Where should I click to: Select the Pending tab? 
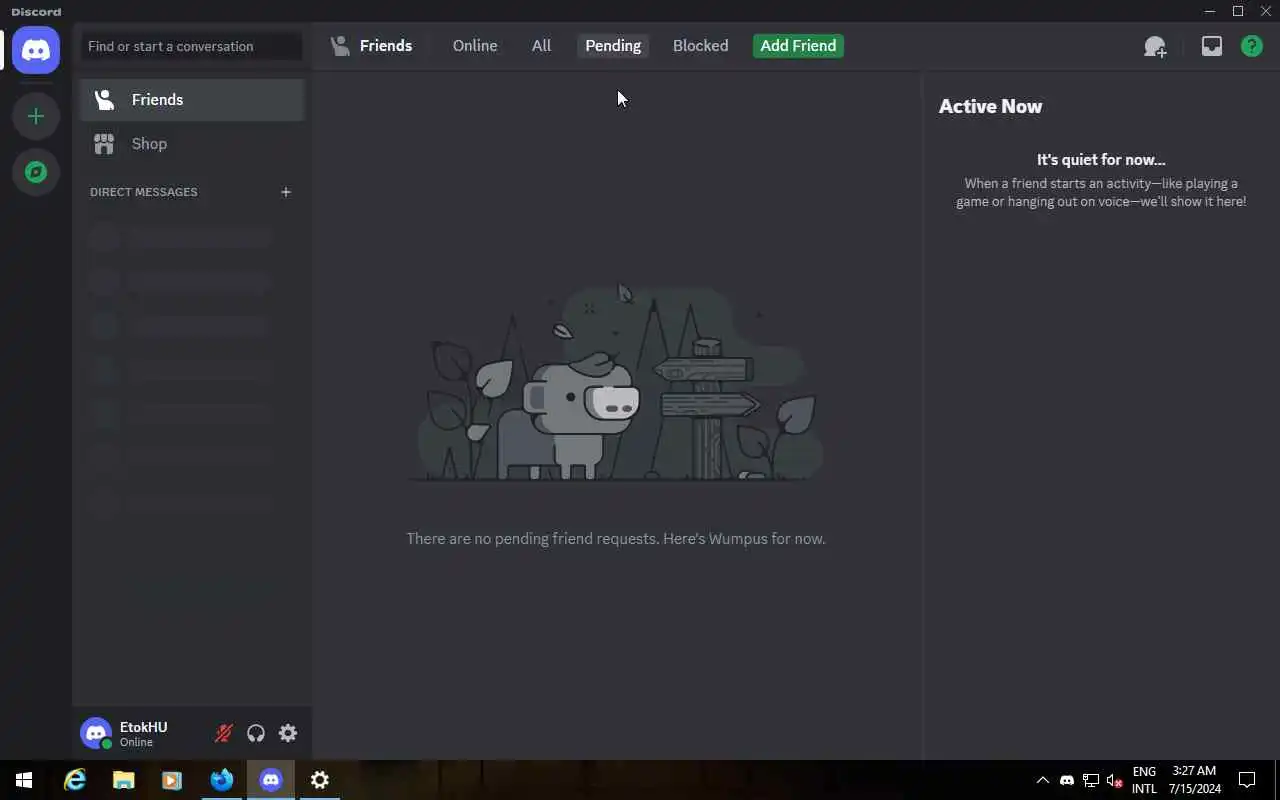click(x=613, y=46)
